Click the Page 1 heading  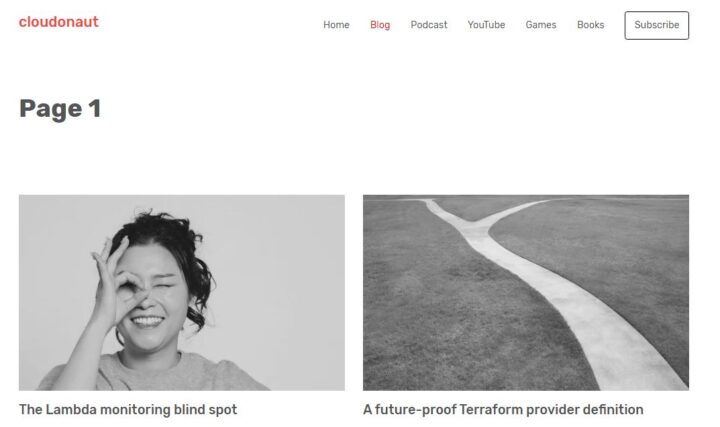coord(60,109)
